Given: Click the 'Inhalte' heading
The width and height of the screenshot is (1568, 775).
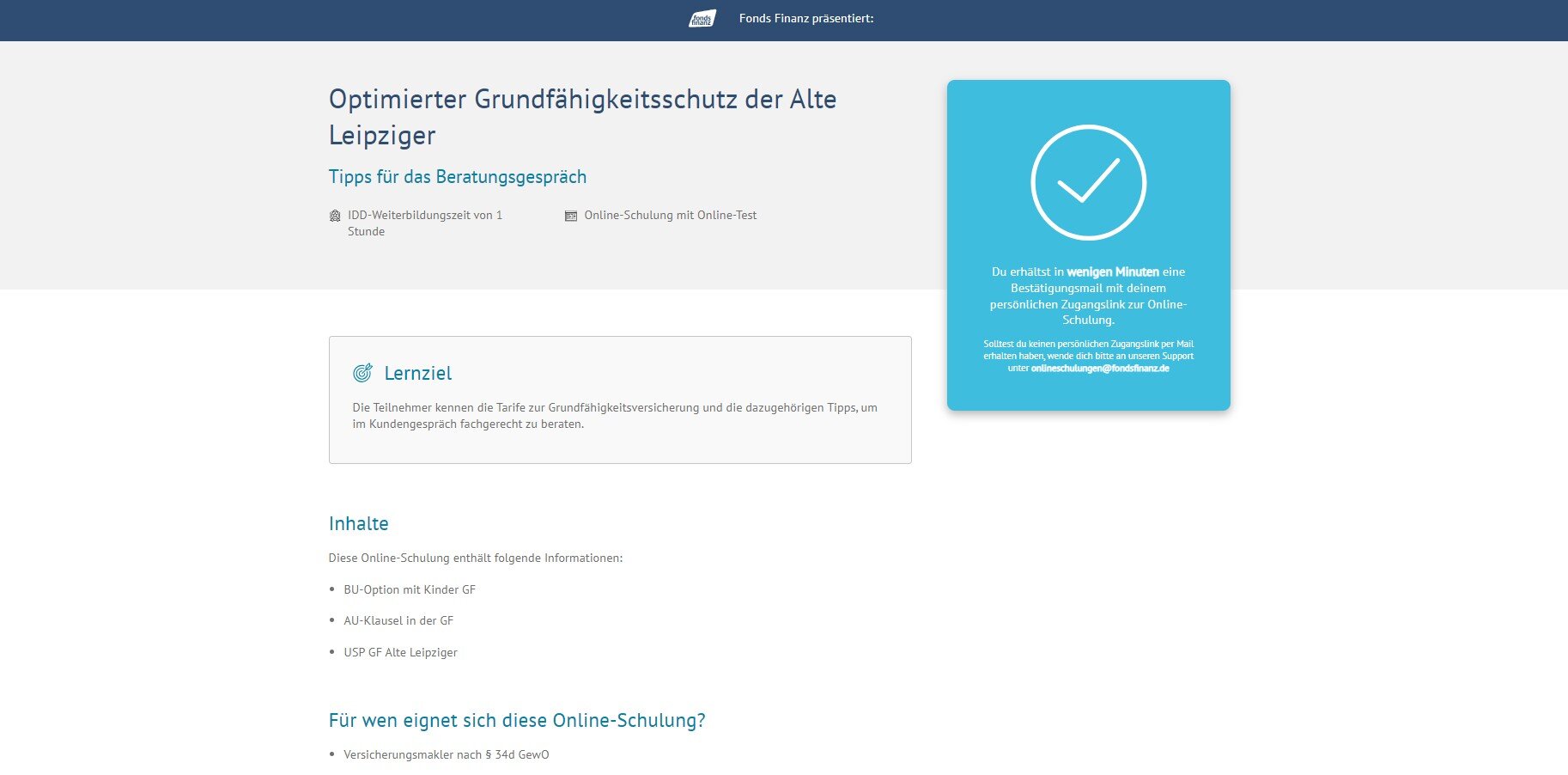Looking at the screenshot, I should [x=359, y=523].
